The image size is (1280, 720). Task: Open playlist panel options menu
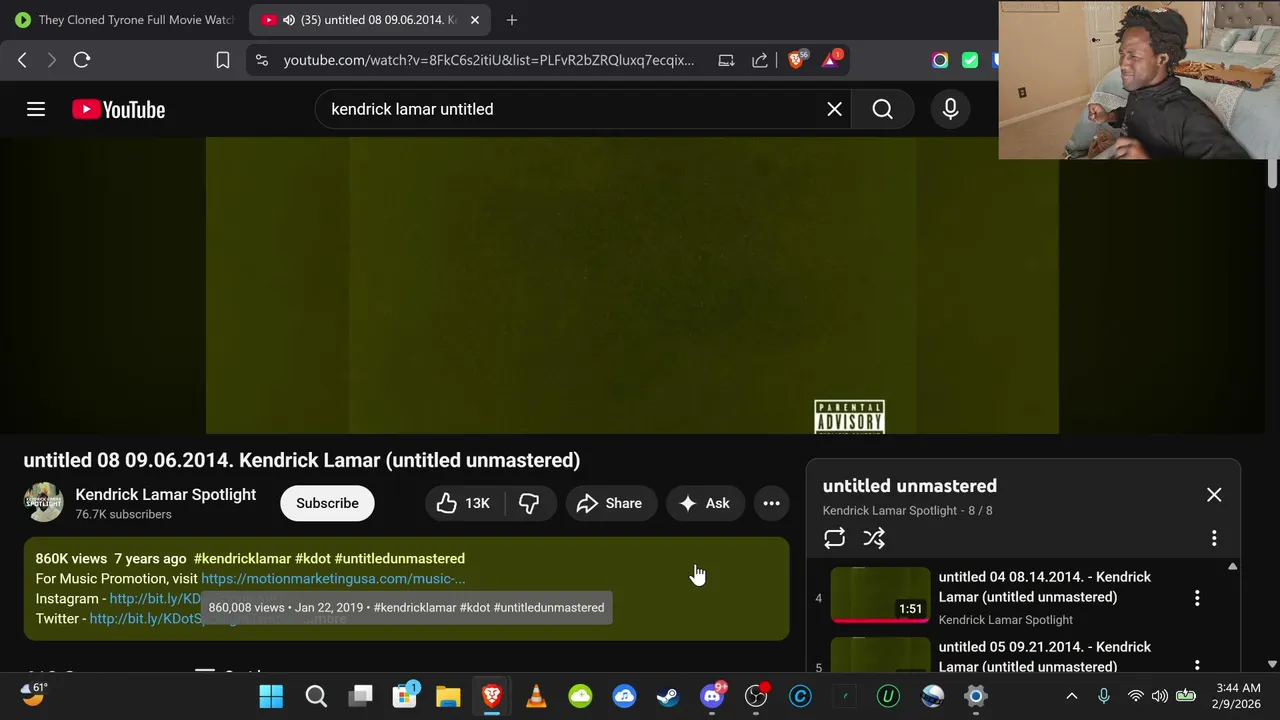click(1214, 538)
